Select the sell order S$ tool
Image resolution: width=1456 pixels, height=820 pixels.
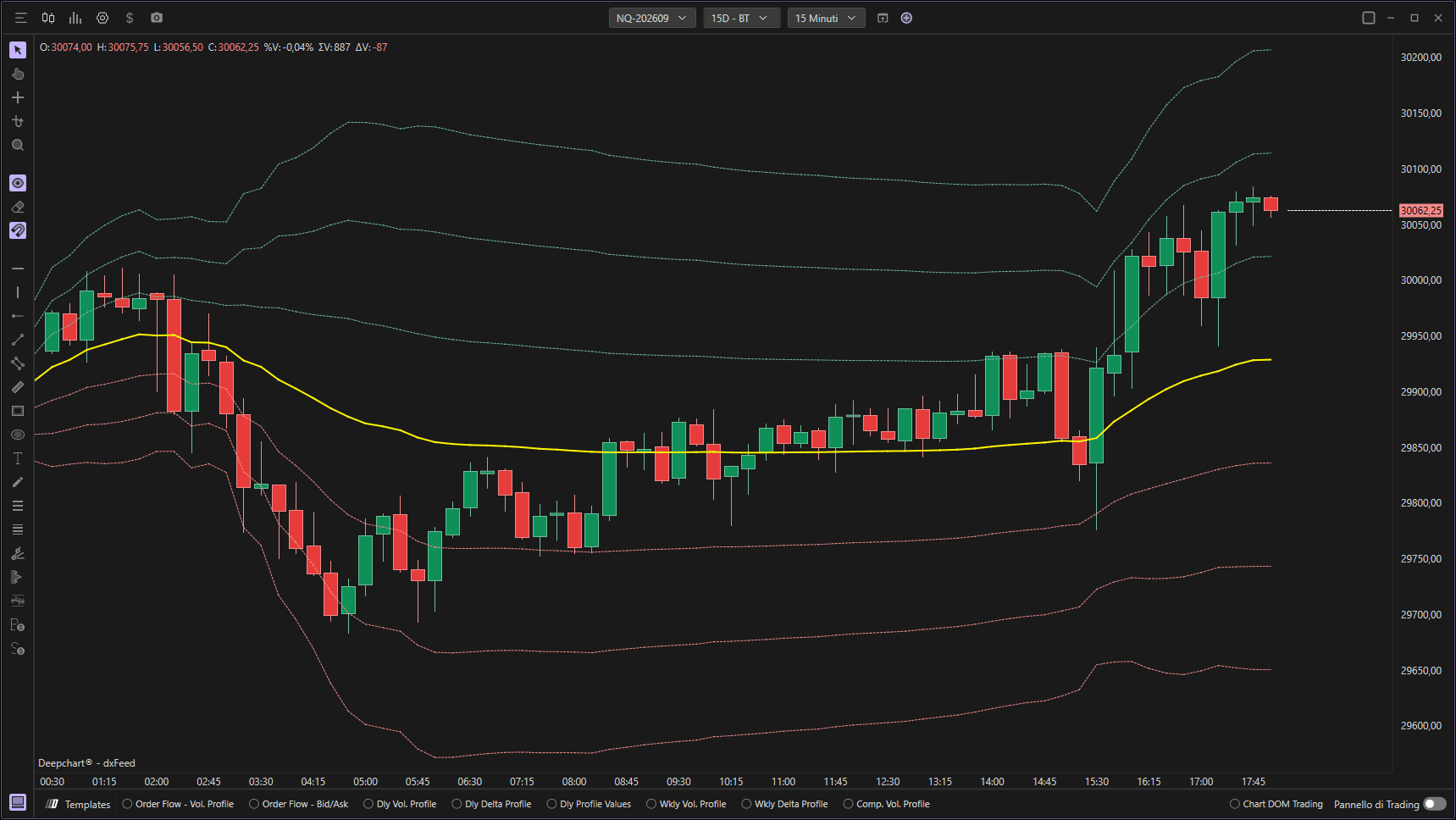point(18,649)
